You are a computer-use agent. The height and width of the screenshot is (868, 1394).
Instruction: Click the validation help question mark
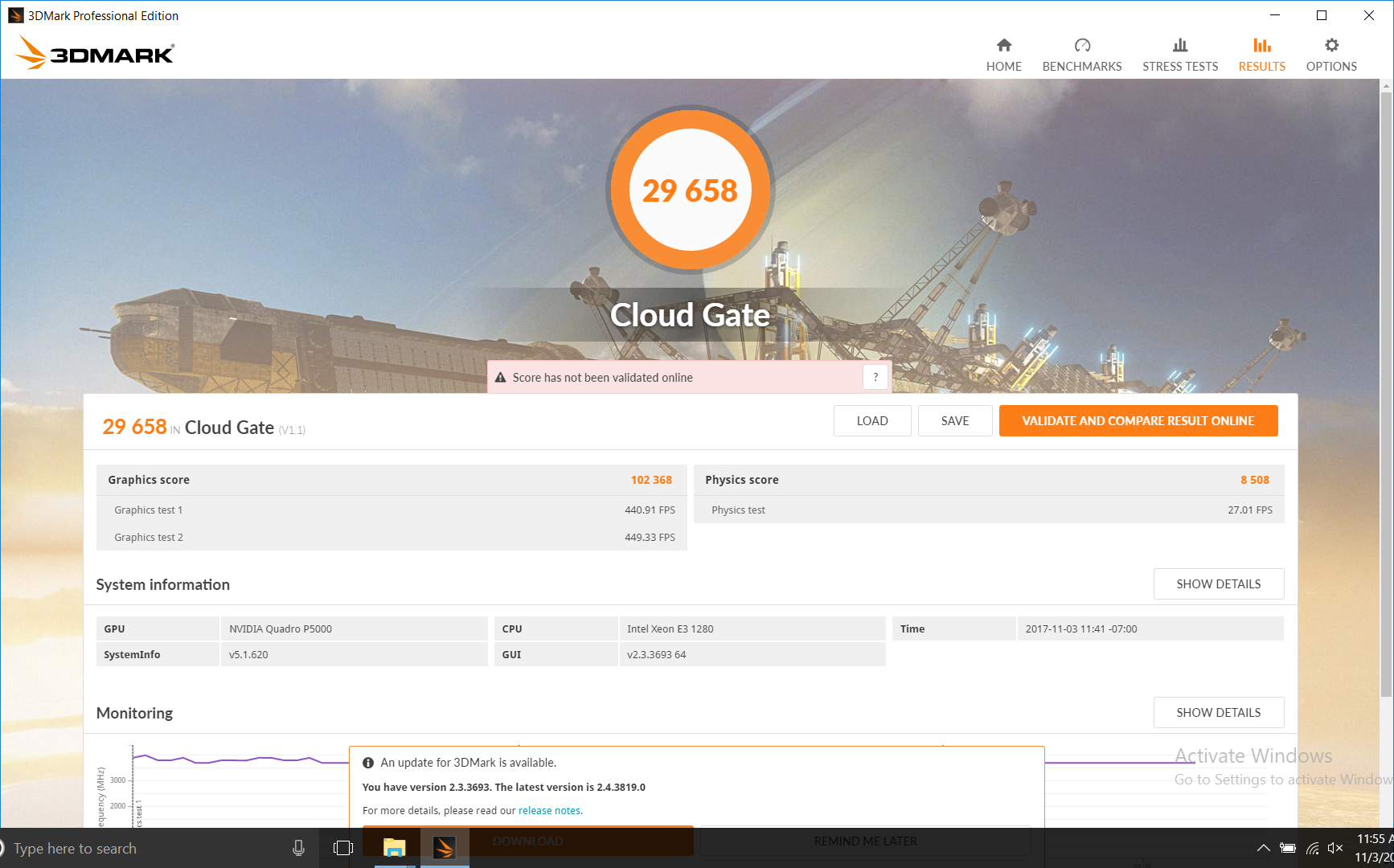click(x=875, y=377)
